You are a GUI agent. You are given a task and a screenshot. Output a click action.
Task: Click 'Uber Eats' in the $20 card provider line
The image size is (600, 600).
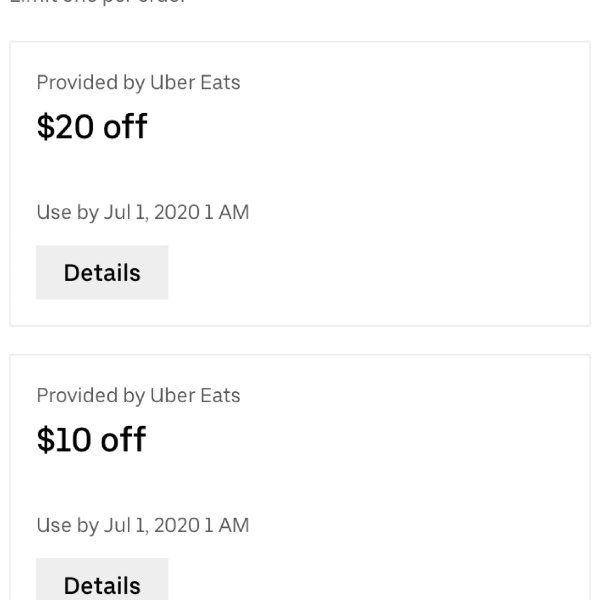coord(195,82)
